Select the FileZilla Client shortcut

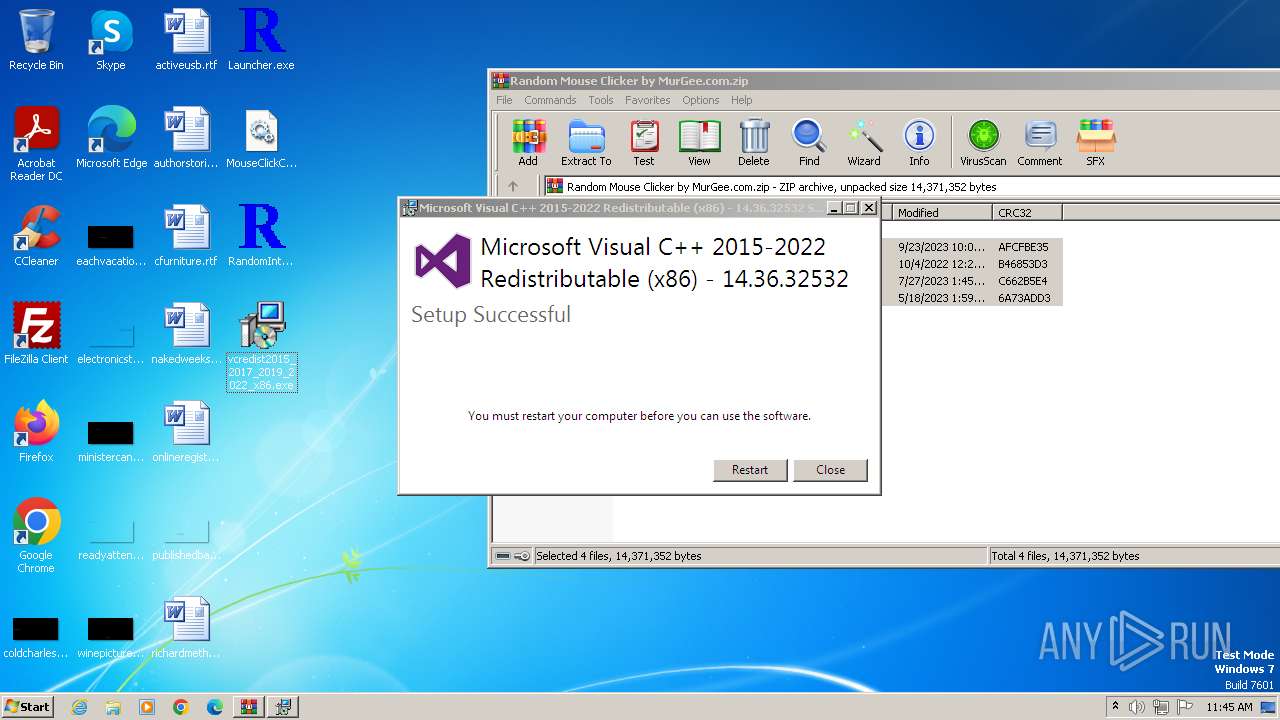36,334
